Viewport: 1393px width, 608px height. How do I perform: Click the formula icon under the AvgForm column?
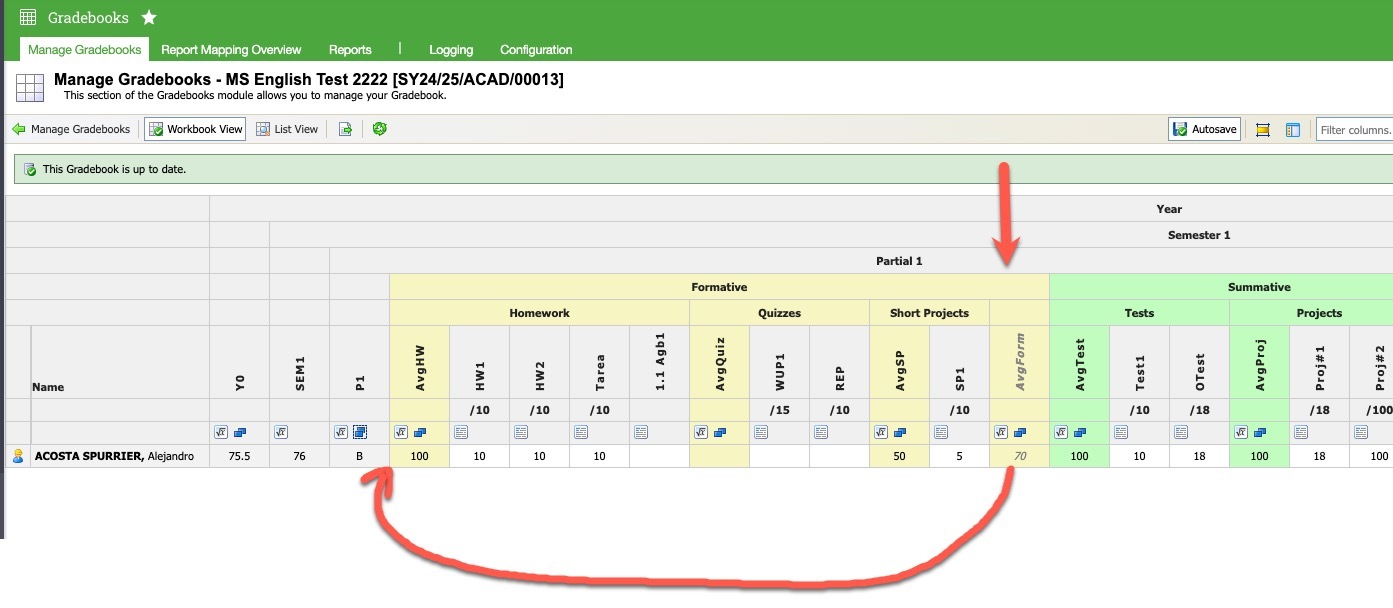point(1001,432)
